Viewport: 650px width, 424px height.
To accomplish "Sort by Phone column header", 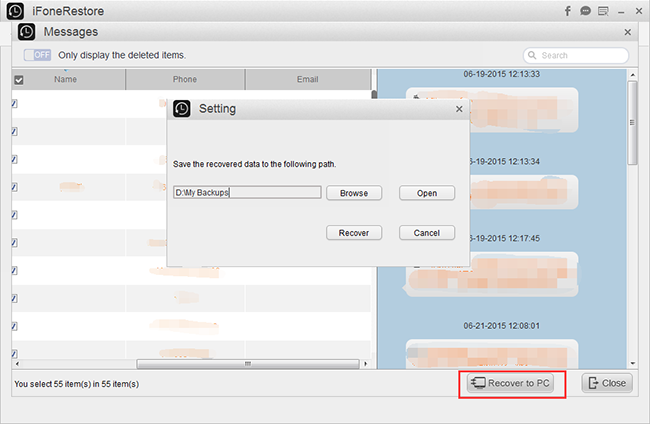I will (x=185, y=79).
